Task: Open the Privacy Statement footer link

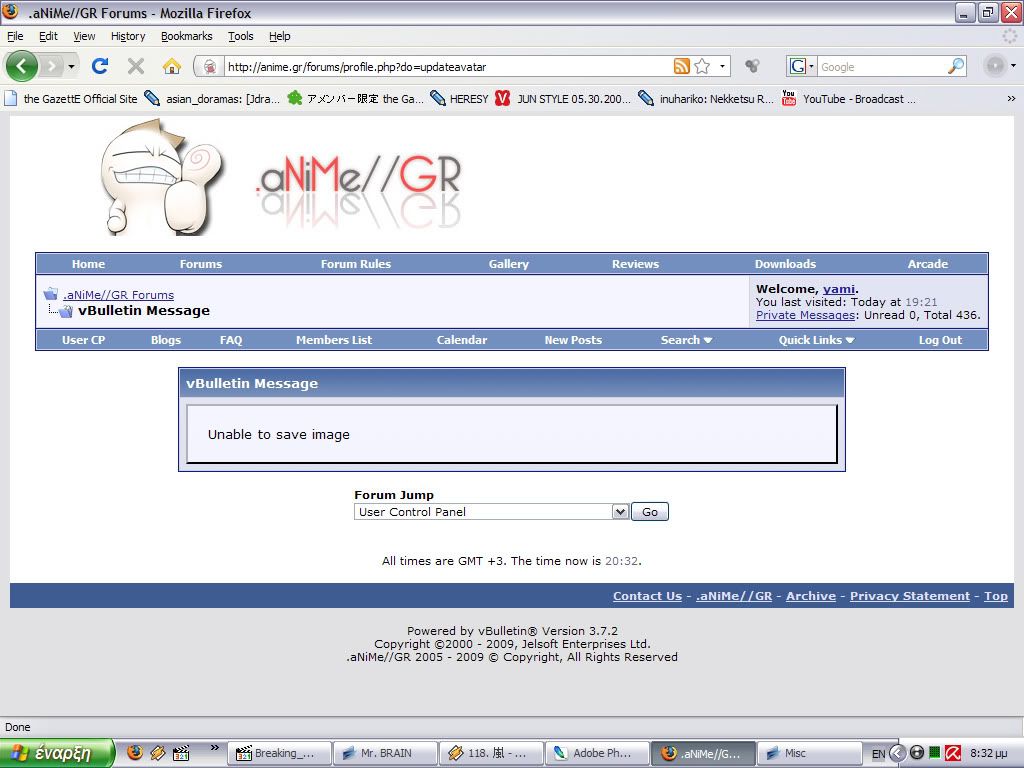Action: [x=910, y=596]
